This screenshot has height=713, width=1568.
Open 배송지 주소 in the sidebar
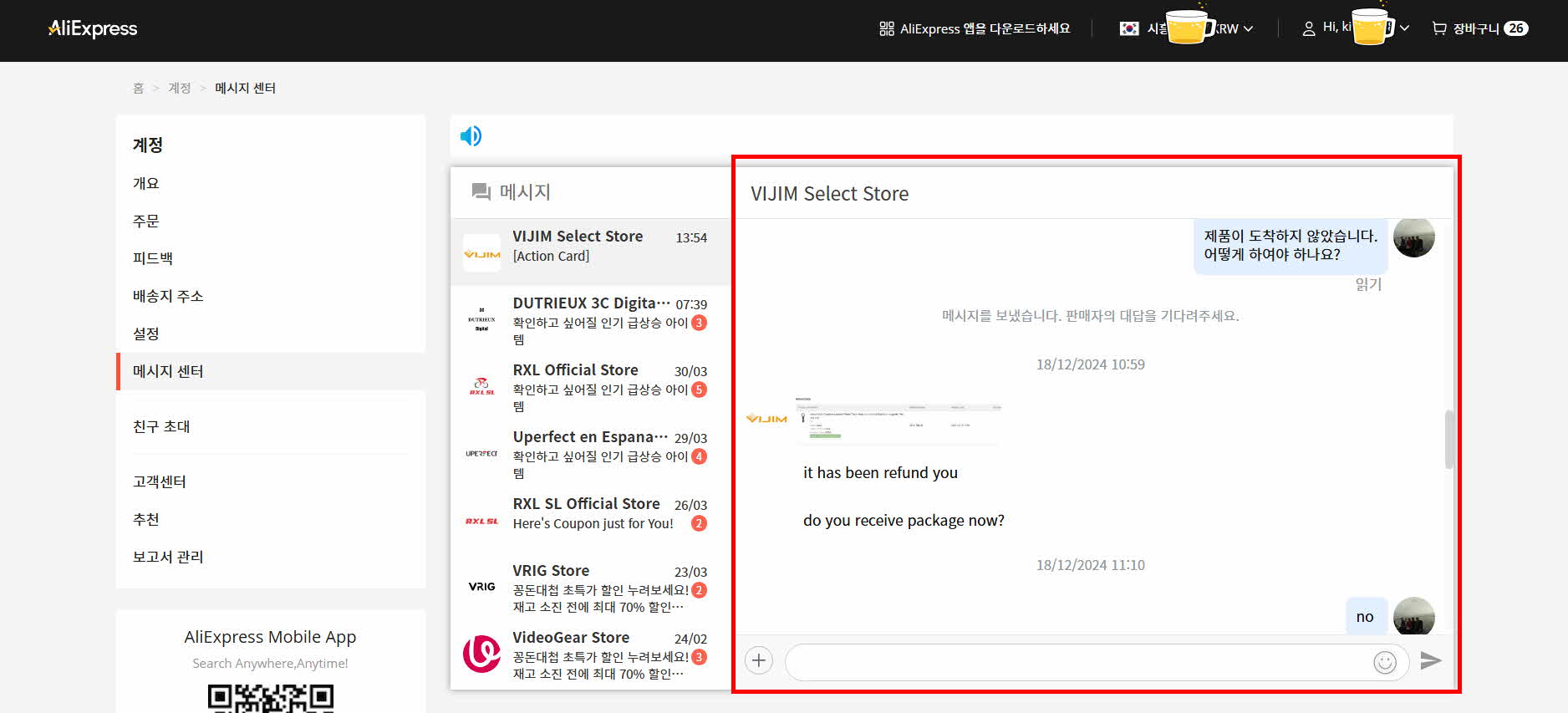(168, 296)
